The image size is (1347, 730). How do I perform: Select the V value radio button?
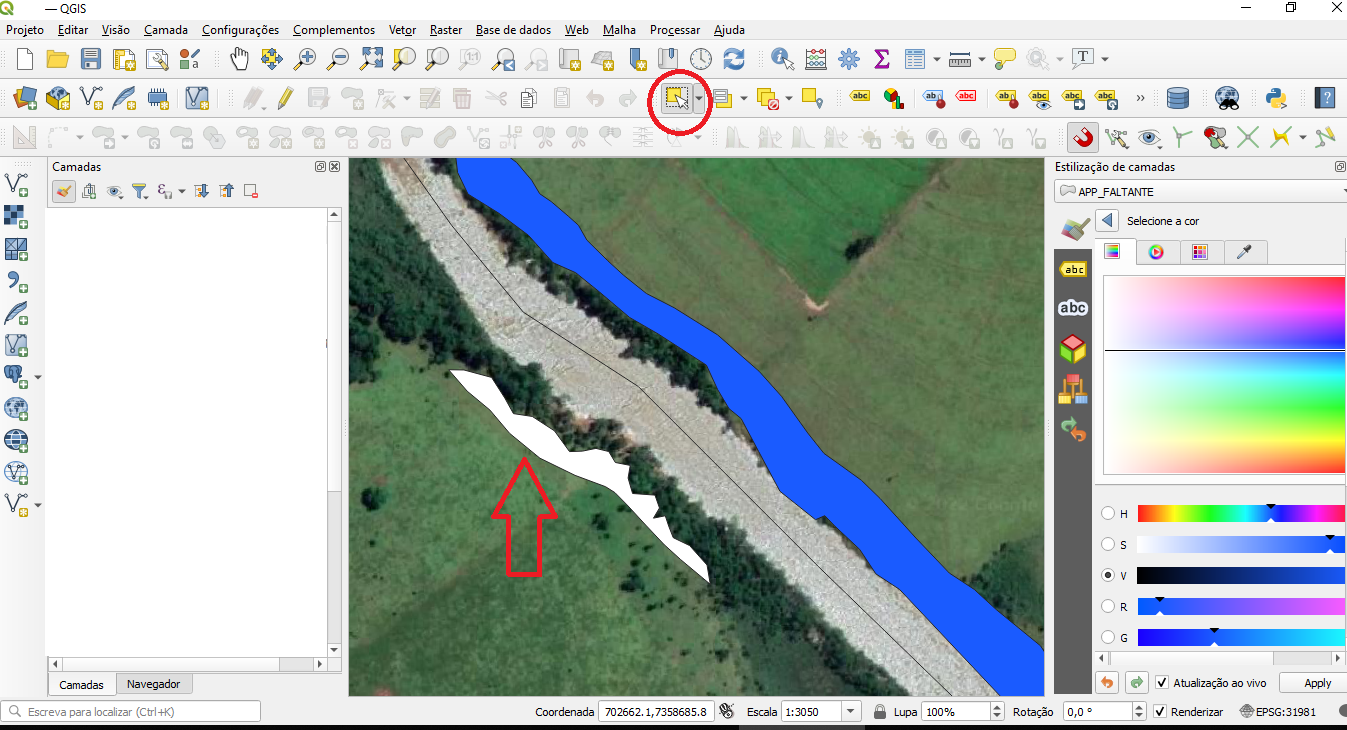[x=1108, y=575]
